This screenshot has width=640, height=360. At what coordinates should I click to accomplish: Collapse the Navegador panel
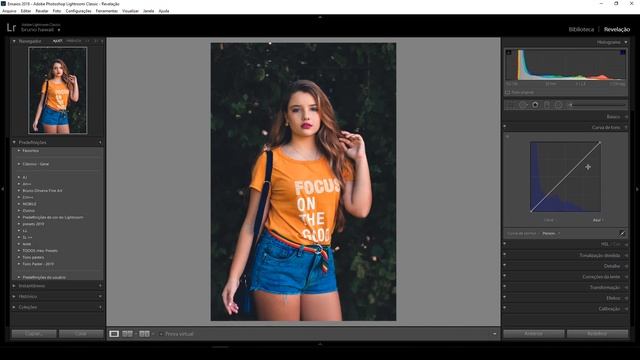(x=14, y=41)
